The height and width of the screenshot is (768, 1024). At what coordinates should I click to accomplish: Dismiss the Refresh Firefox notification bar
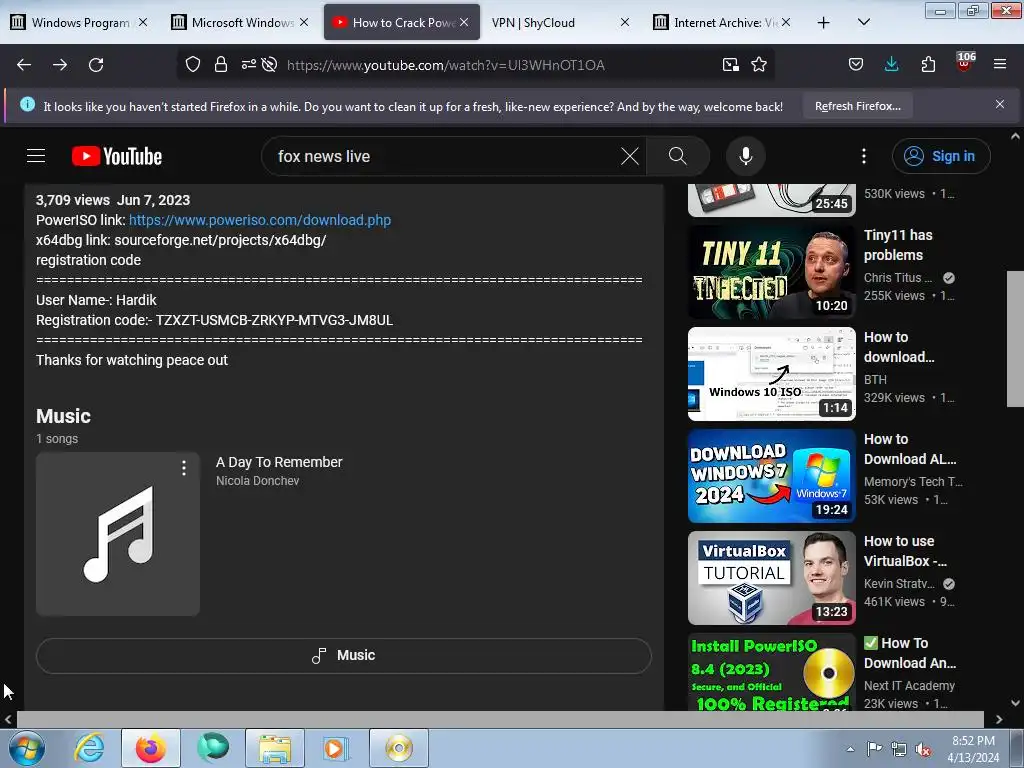(x=1000, y=104)
